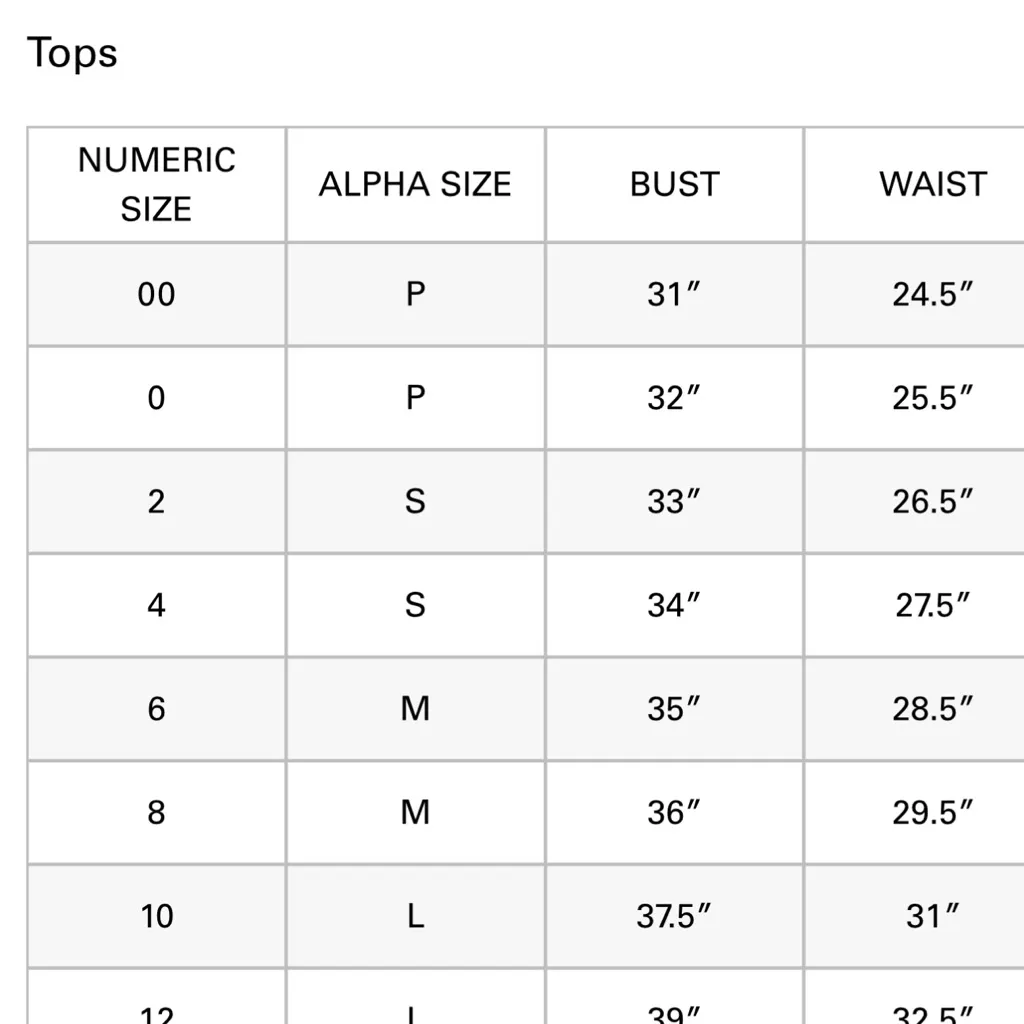Select numeric size 00 cell

tap(156, 294)
